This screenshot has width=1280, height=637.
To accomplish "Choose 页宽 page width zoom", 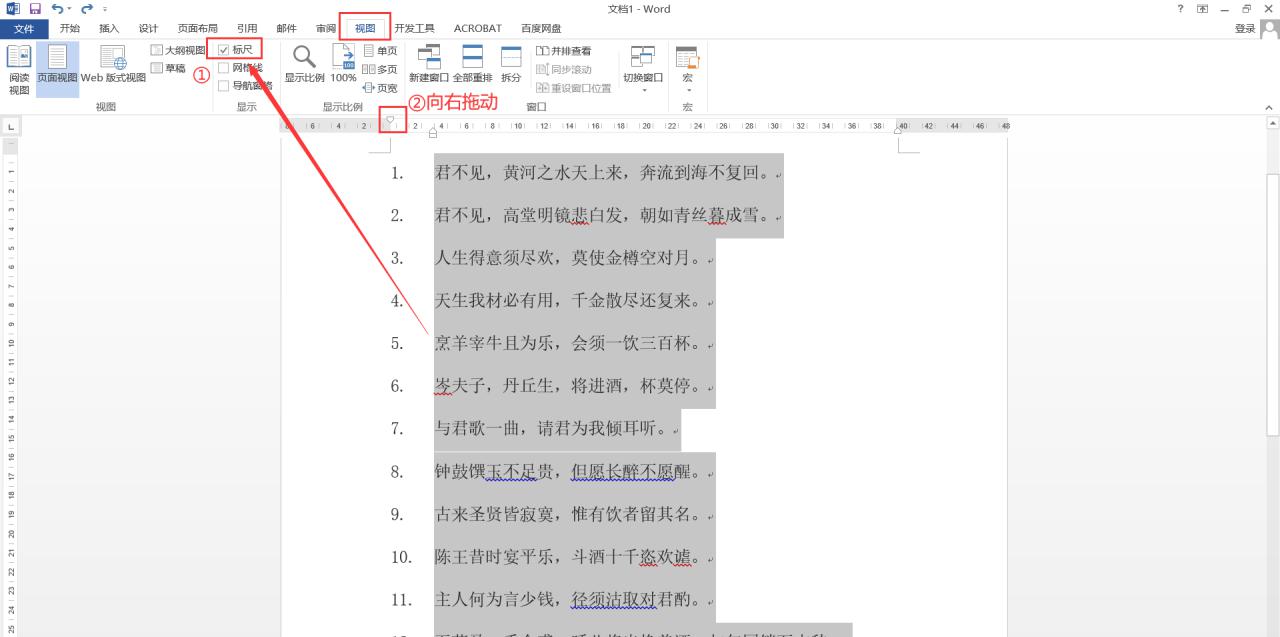I will click(x=379, y=87).
